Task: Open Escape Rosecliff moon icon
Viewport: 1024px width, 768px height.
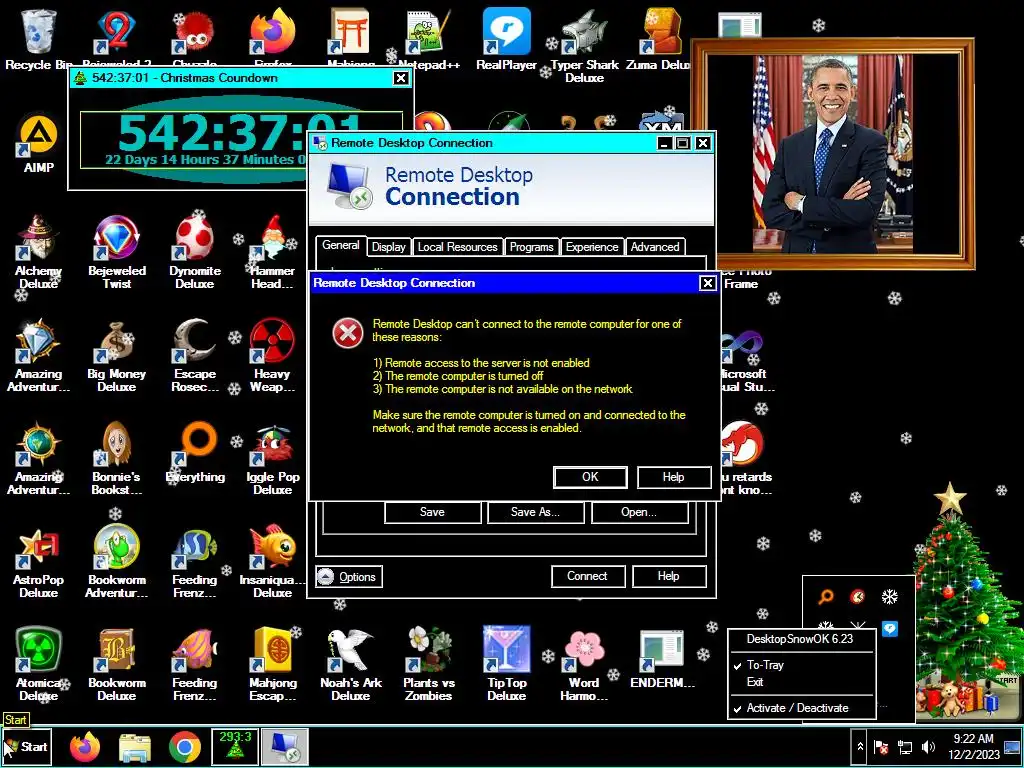Action: click(x=194, y=355)
